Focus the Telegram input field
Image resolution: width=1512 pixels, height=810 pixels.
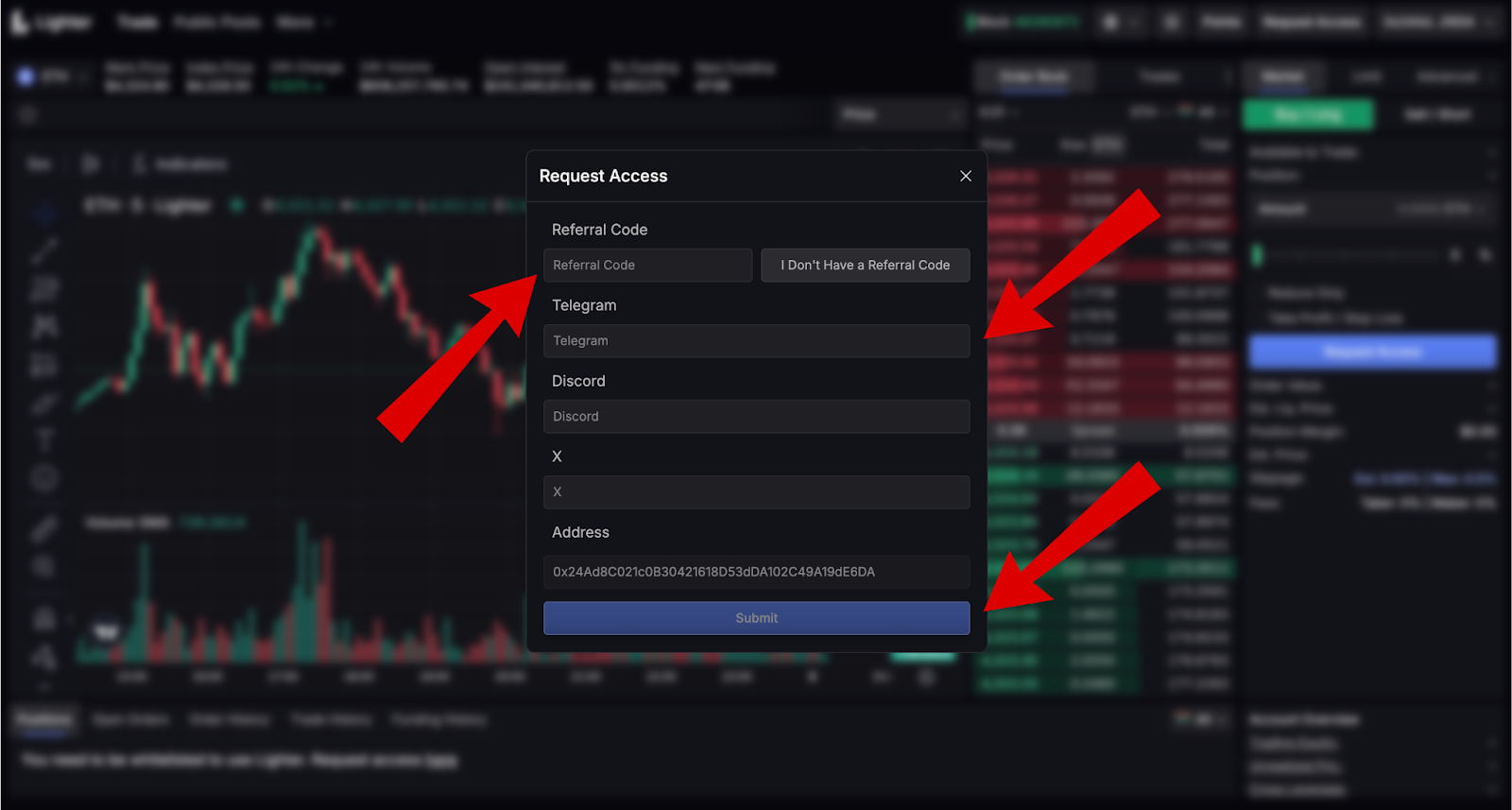[x=756, y=341]
